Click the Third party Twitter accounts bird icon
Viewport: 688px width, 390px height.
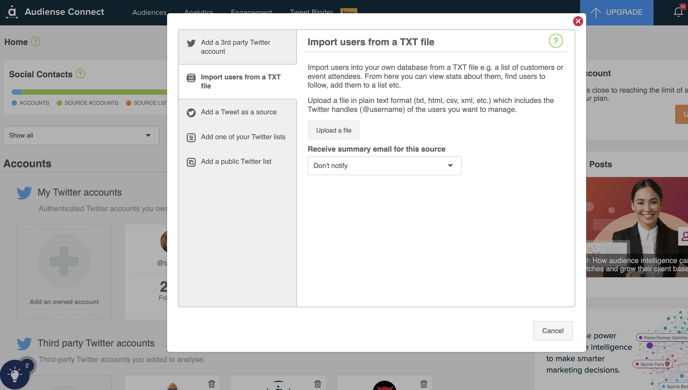[24, 343]
